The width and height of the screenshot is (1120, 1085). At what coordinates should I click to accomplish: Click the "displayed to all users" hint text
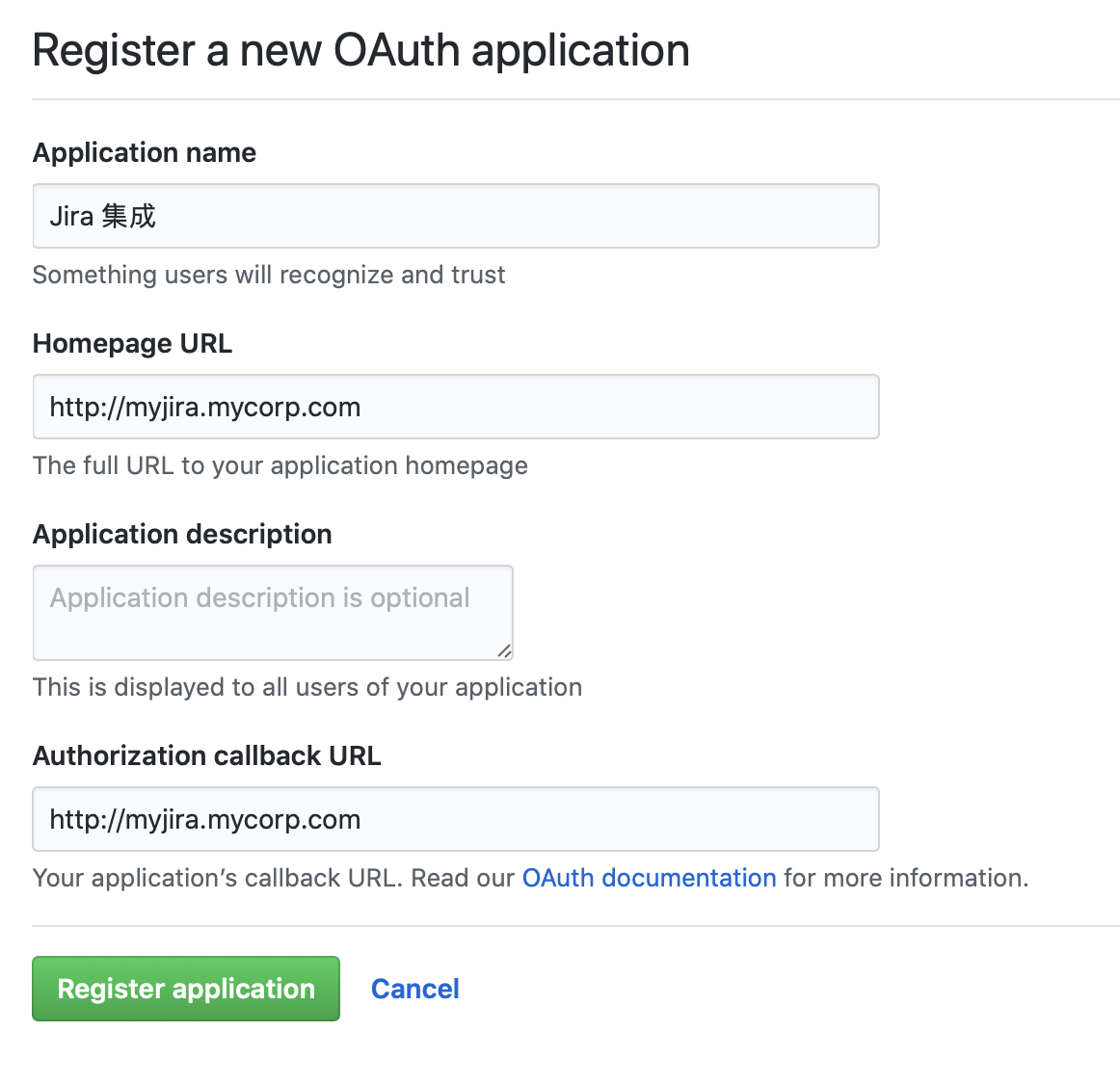(x=307, y=687)
